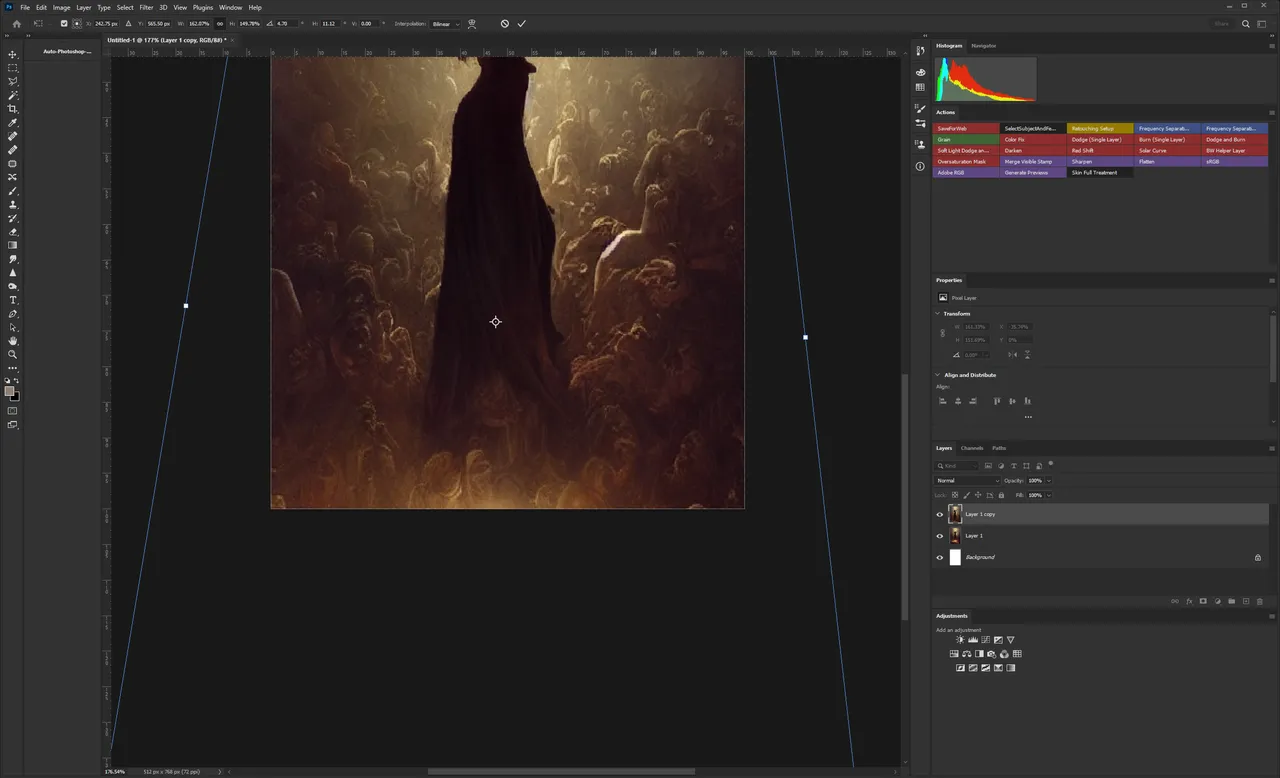Screen dimensions: 1280x778
Task: Open the Fill dropdown arrow
Action: coord(1048,495)
